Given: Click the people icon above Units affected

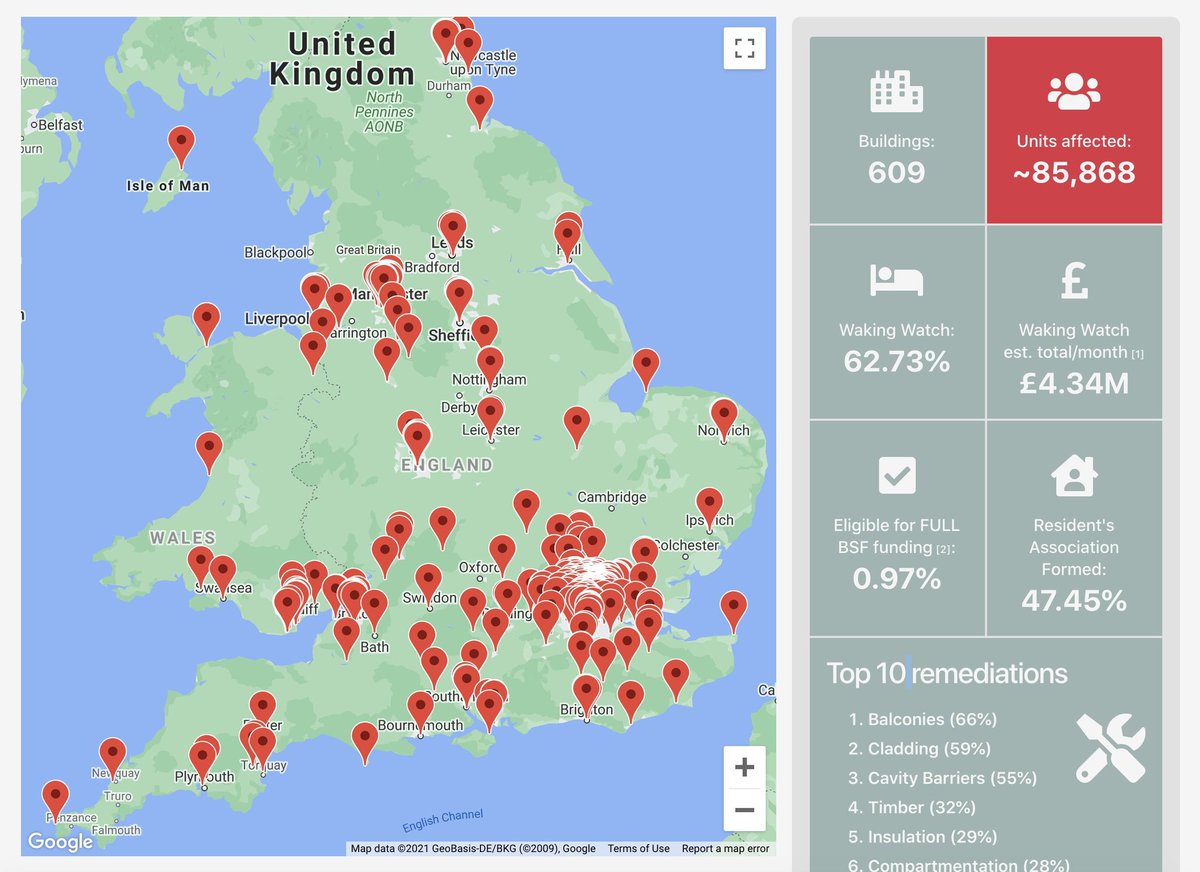Looking at the screenshot, I should tap(1074, 91).
